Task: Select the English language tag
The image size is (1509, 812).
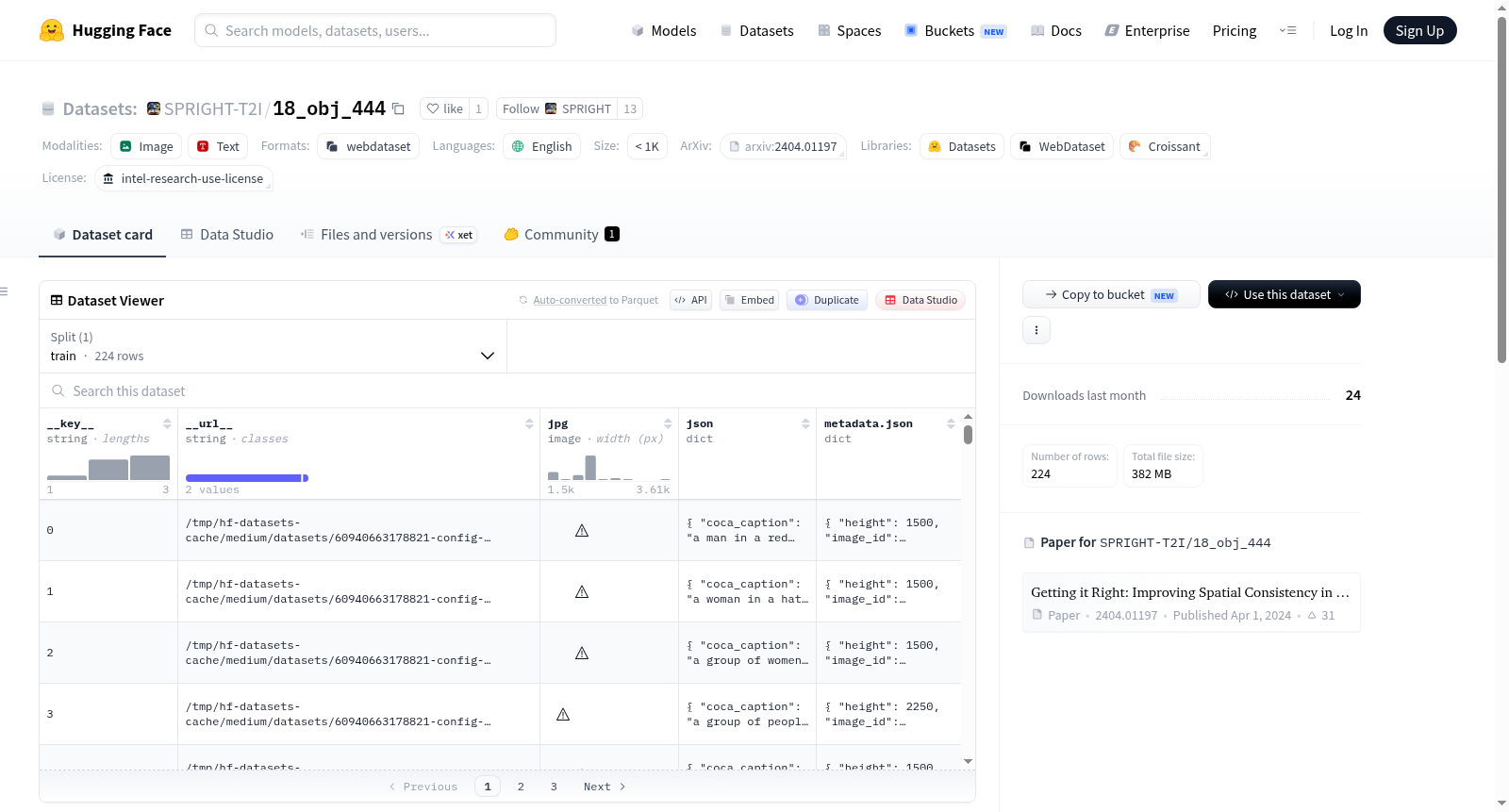Action: click(x=542, y=146)
